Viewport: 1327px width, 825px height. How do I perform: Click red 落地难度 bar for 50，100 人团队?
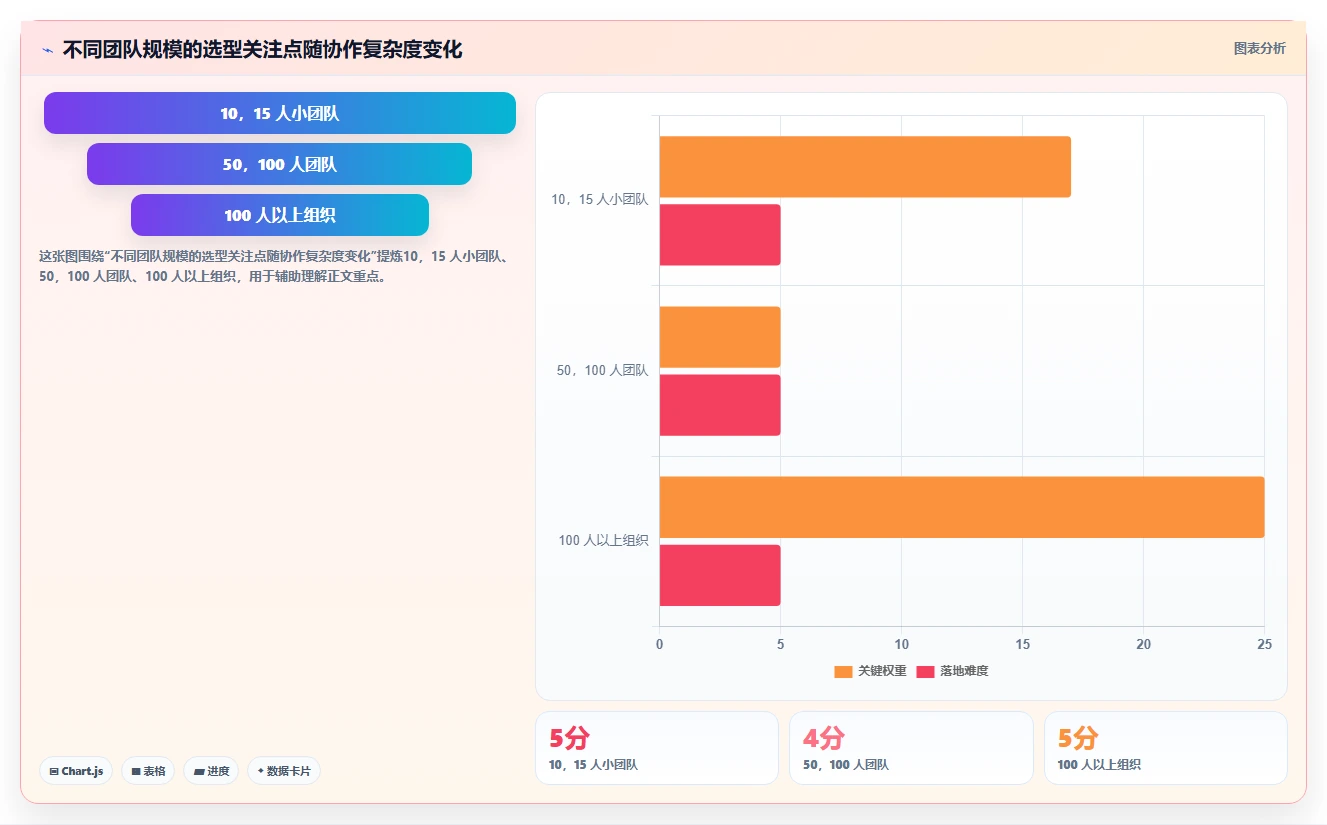click(720, 405)
